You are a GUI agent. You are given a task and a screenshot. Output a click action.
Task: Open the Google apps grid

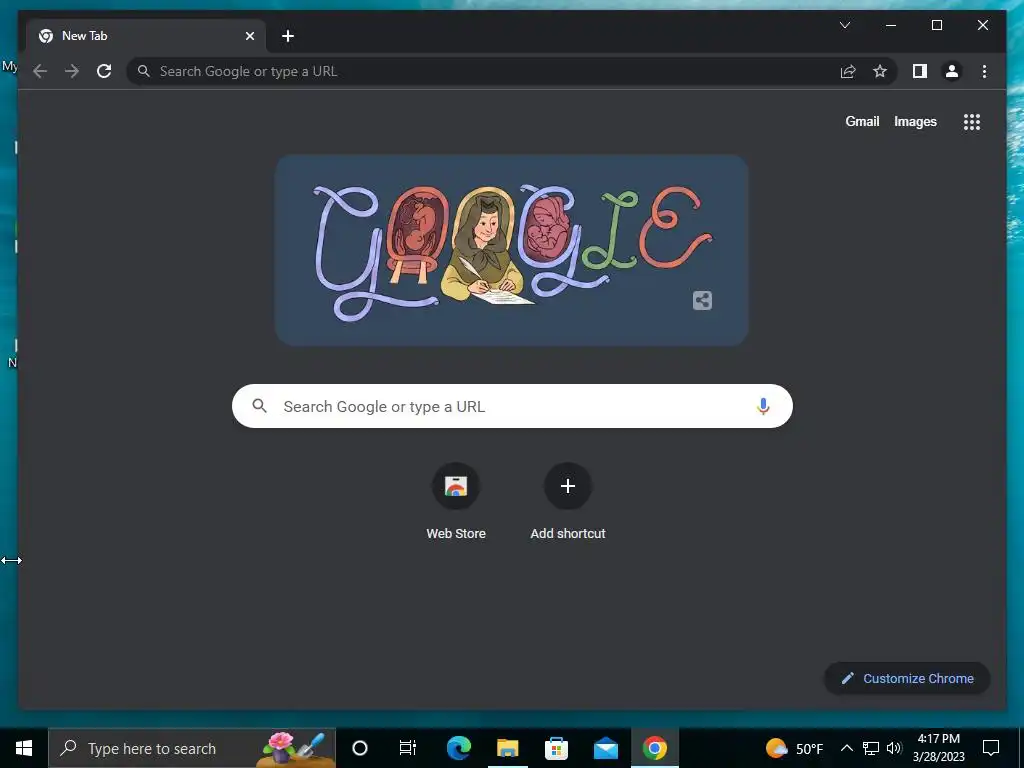pyautogui.click(x=972, y=121)
